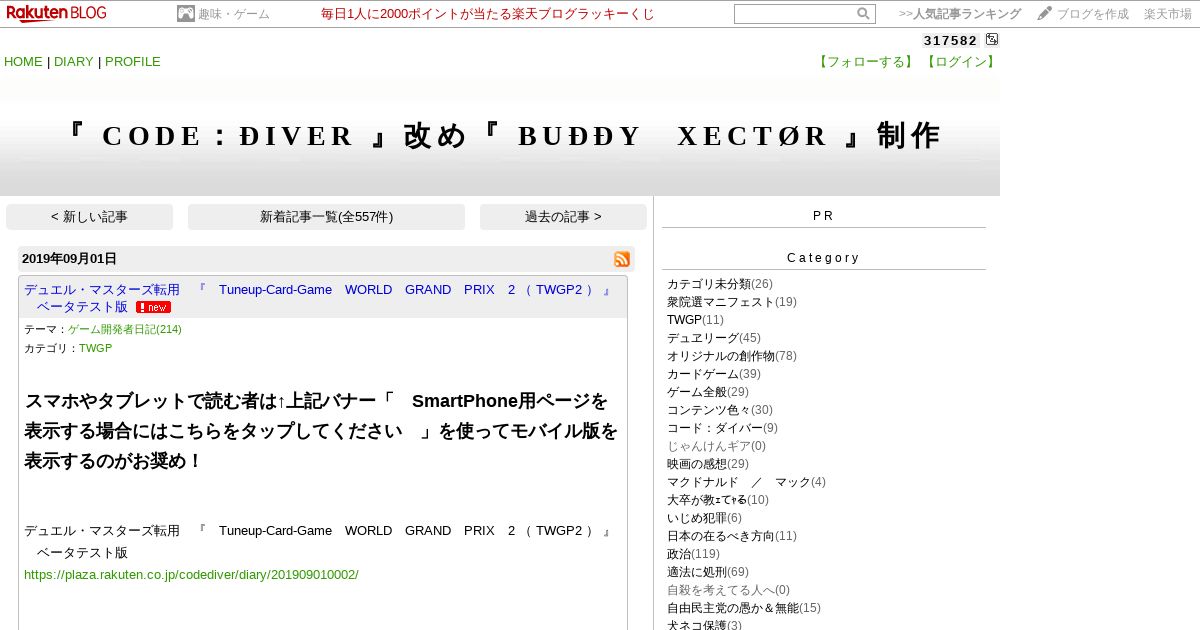Open the lucky kuji 2000 points link

pos(488,14)
